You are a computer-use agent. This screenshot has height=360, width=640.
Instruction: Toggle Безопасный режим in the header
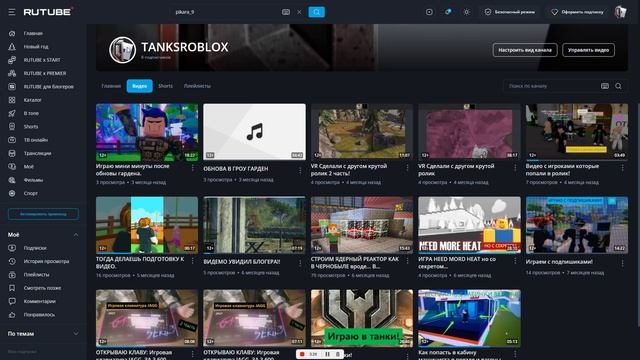pos(510,12)
